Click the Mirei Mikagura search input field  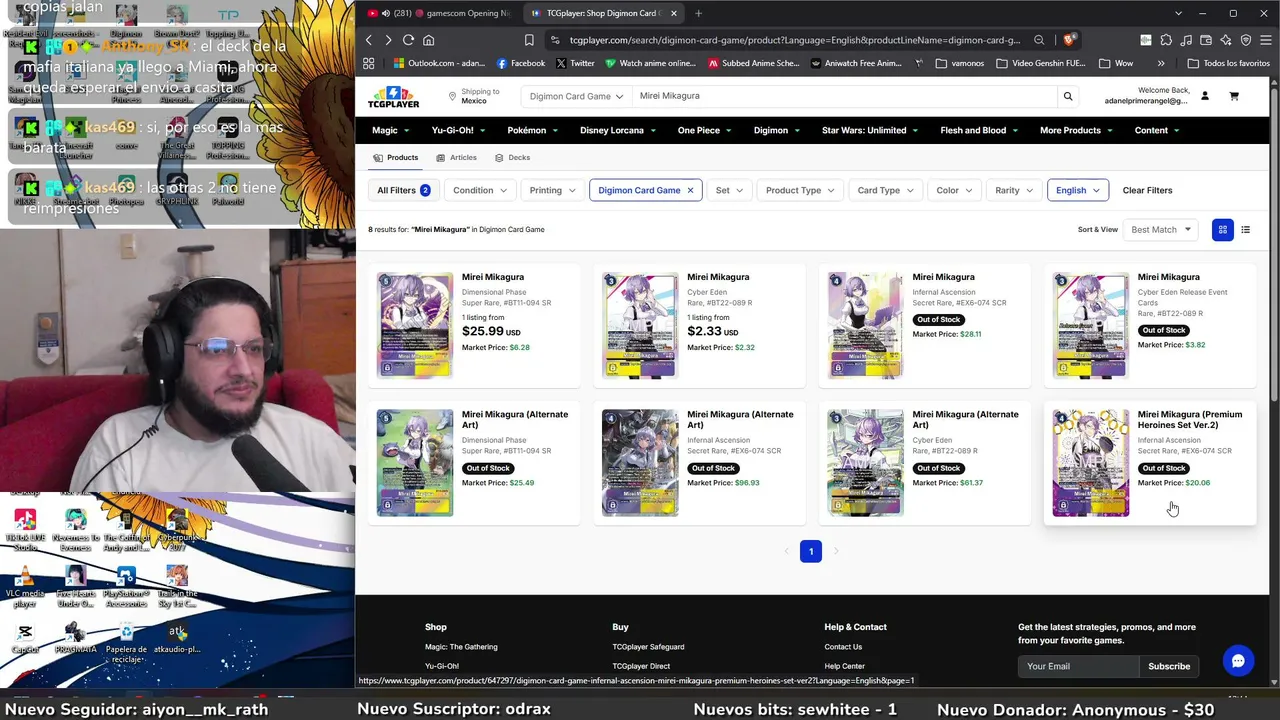[843, 96]
